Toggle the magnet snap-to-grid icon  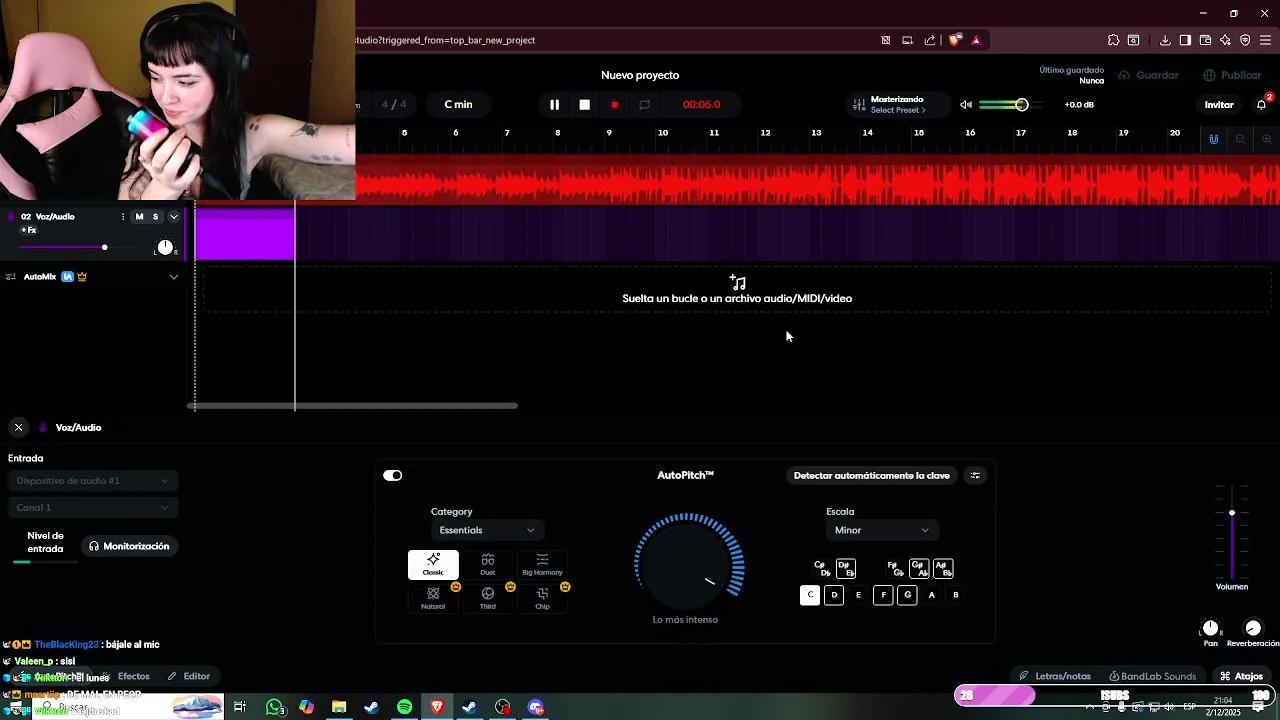[x=1214, y=139]
